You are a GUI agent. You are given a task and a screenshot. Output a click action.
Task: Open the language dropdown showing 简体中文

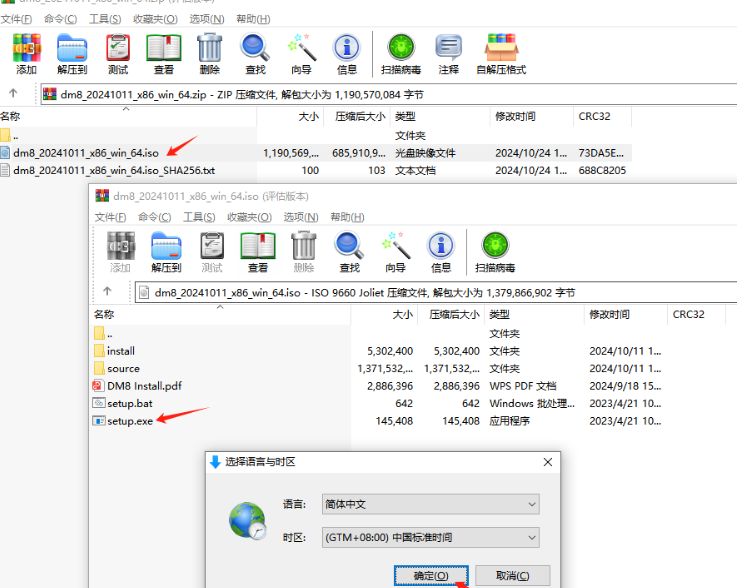click(431, 504)
